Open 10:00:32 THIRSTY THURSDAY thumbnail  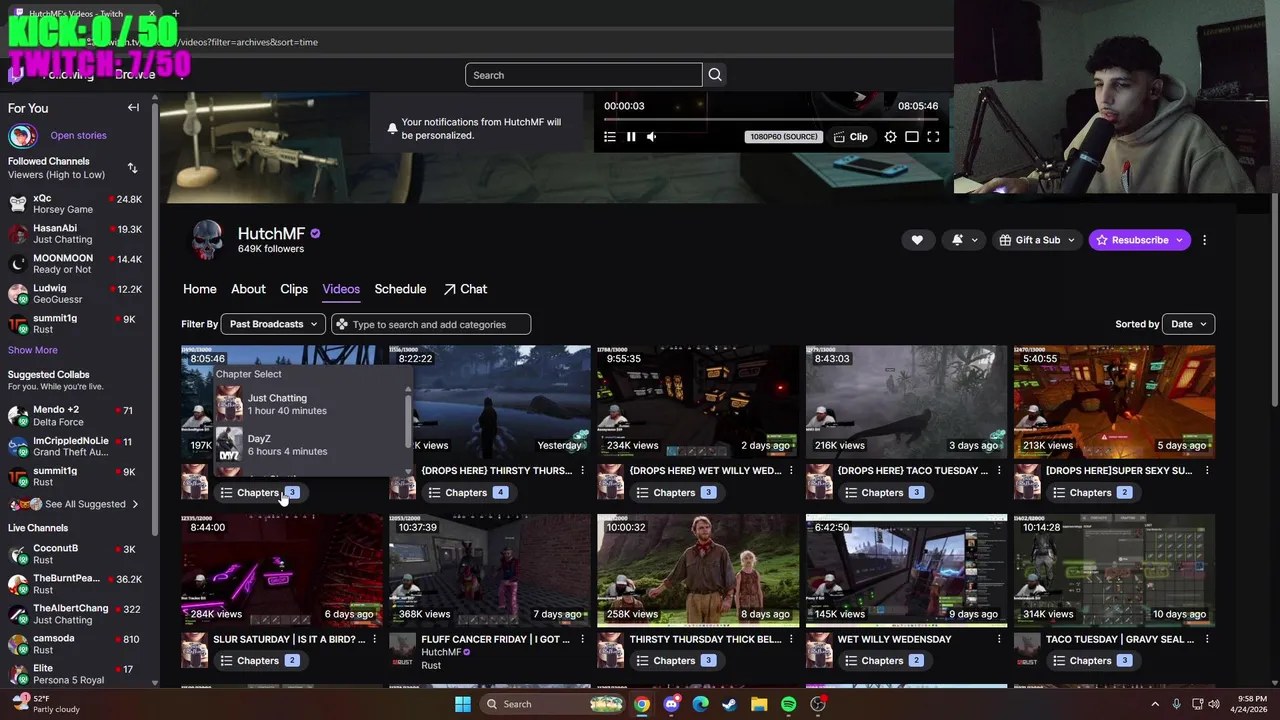[x=698, y=571]
